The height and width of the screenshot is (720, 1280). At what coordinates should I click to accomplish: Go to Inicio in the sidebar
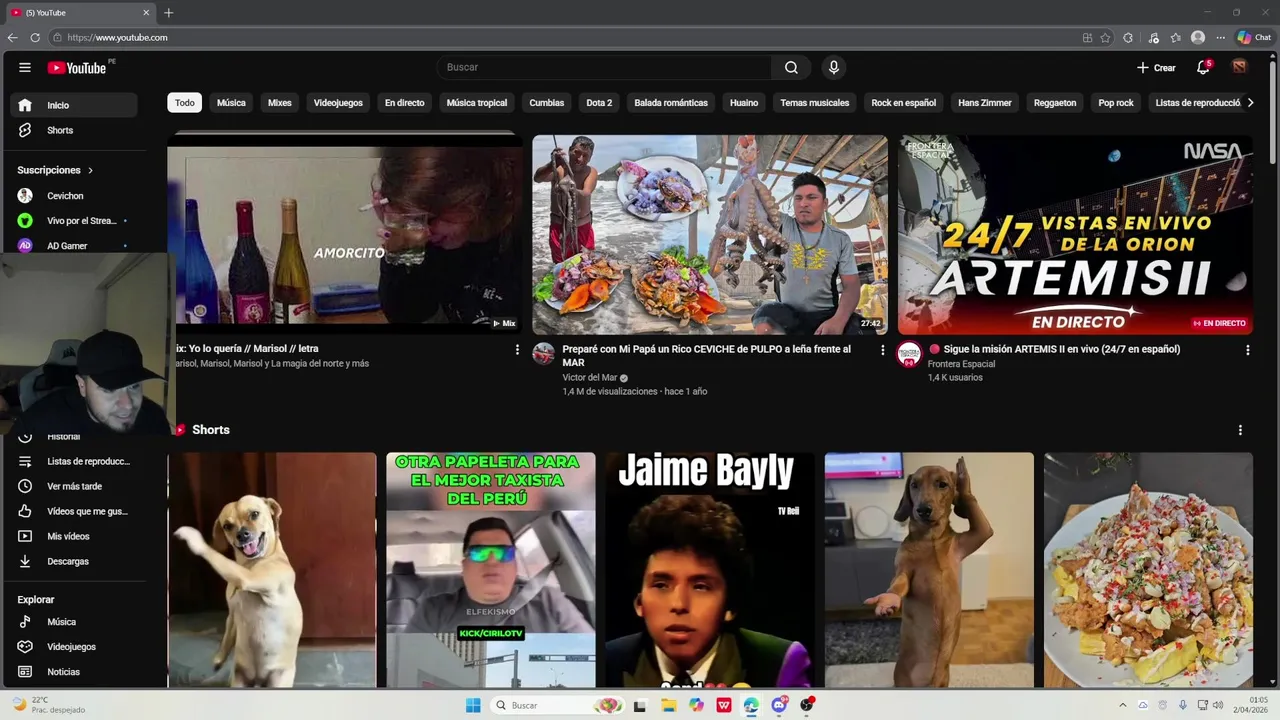(75, 105)
